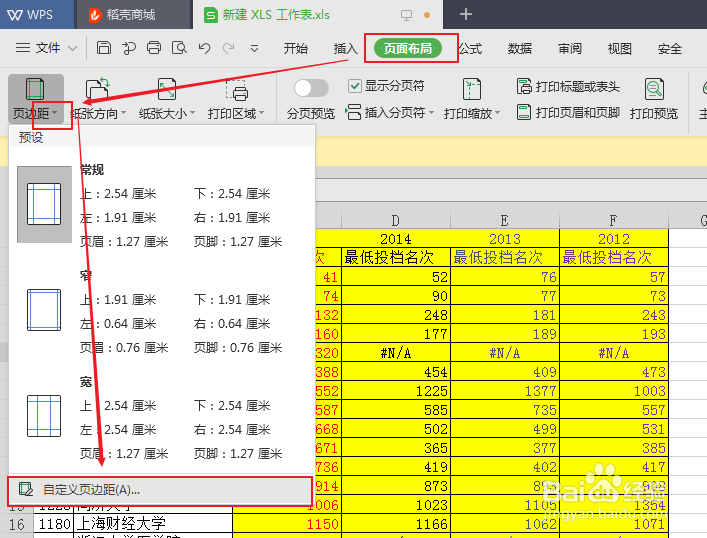Open the 纸张方向 orientation dropdown
The image size is (707, 538).
tap(124, 113)
